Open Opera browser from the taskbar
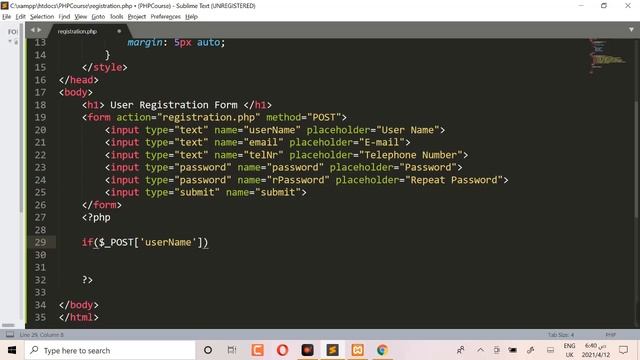This screenshot has width=640, height=360. (282, 350)
